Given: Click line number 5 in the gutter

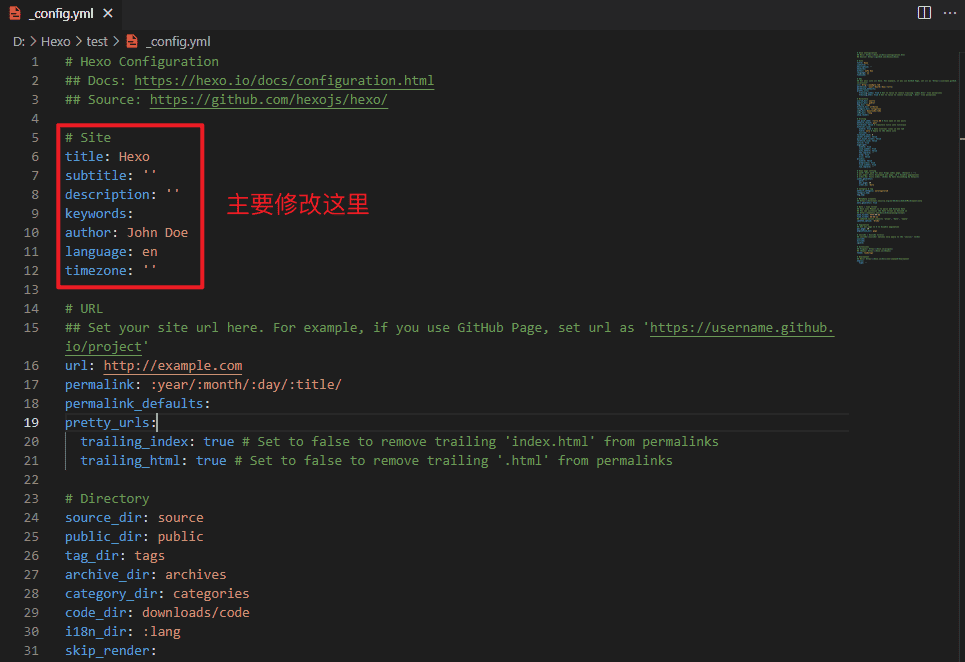Looking at the screenshot, I should coord(35,138).
